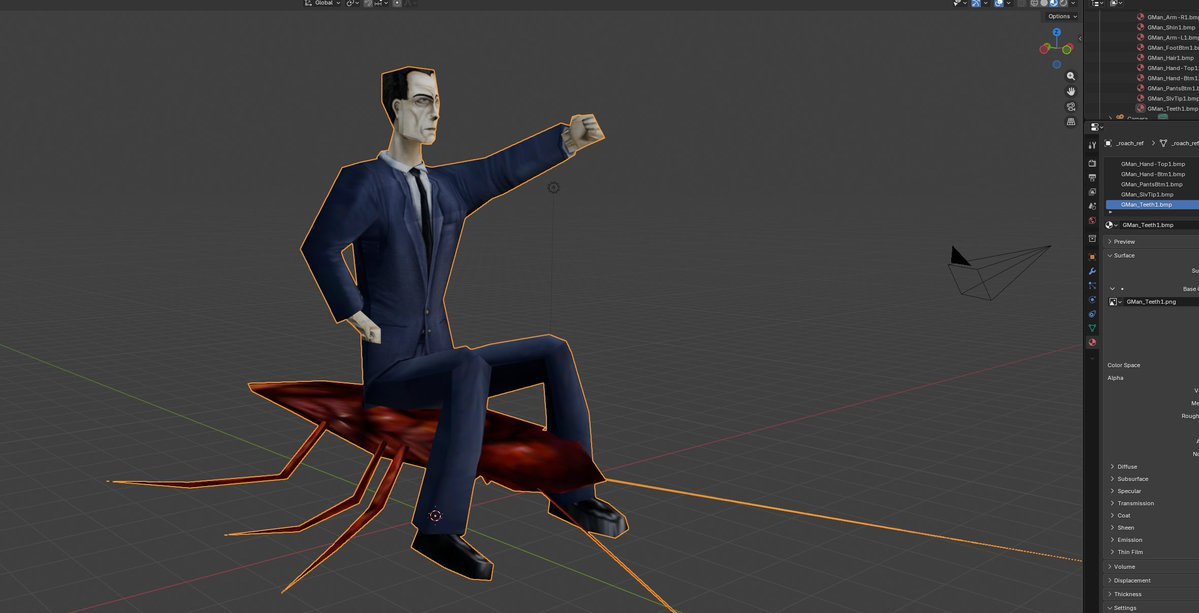Select GMan_Hand-Top1.bmp material slot
This screenshot has width=1199, height=613.
(1152, 164)
